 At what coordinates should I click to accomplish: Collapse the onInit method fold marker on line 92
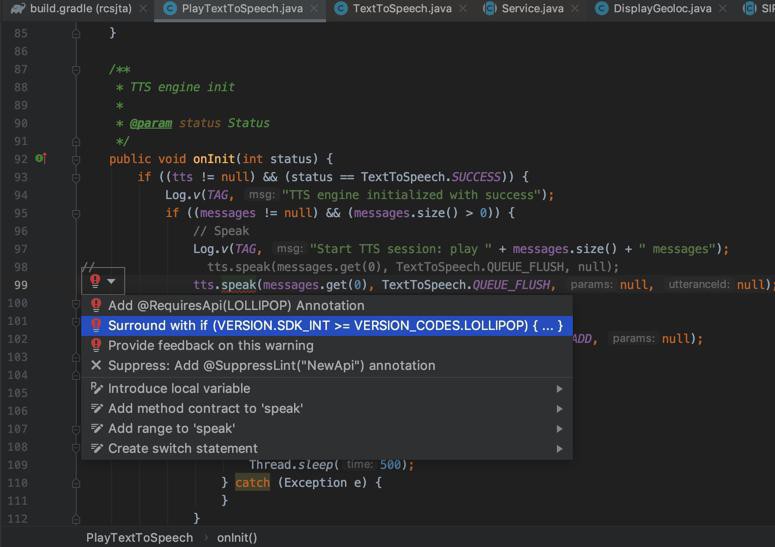pyautogui.click(x=76, y=160)
